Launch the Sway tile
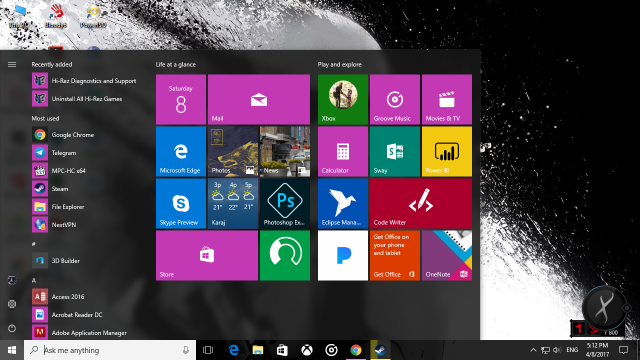Image resolution: width=640 pixels, height=360 pixels. 395,151
